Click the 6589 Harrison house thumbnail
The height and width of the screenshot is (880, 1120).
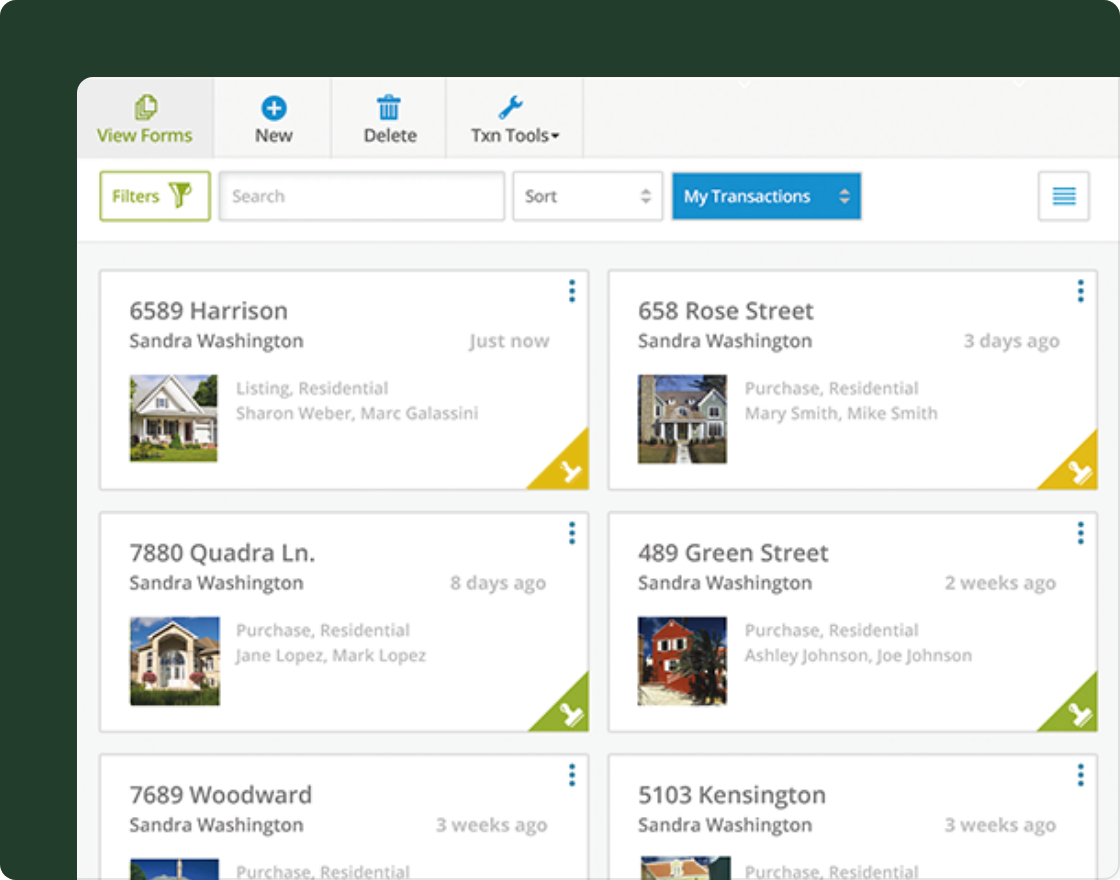point(174,418)
